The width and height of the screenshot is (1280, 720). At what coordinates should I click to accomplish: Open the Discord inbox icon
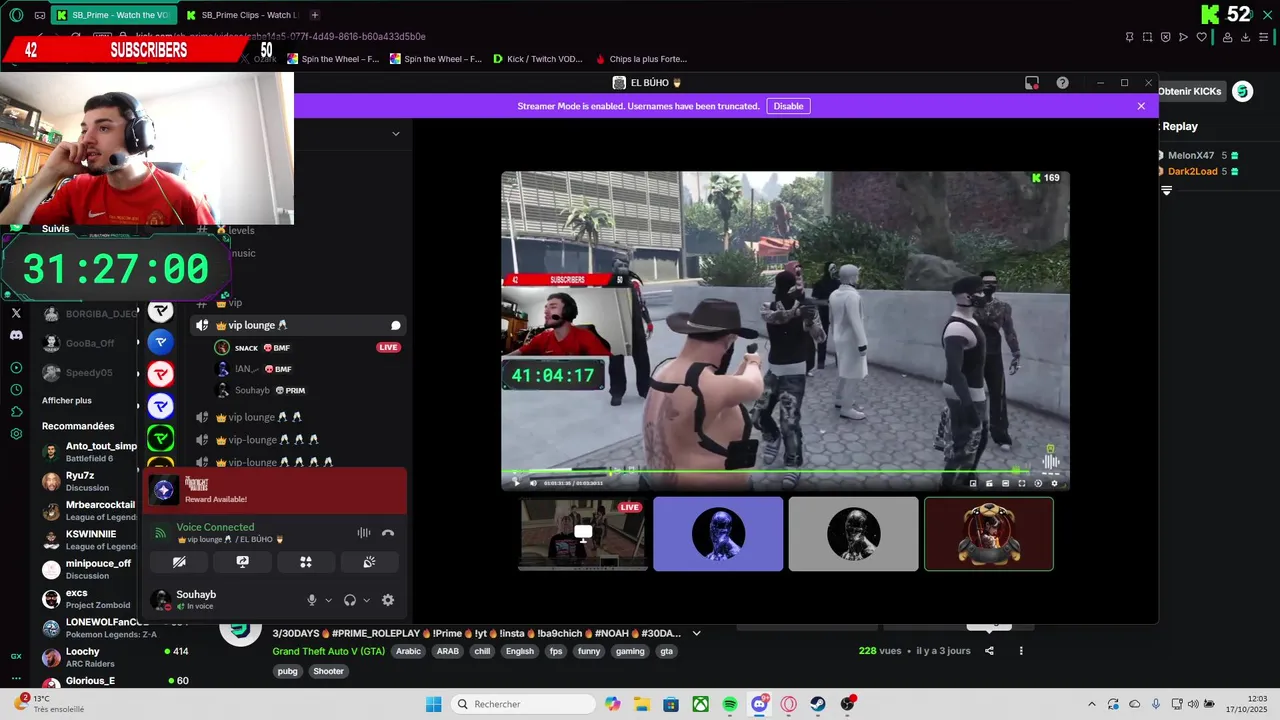(1032, 83)
